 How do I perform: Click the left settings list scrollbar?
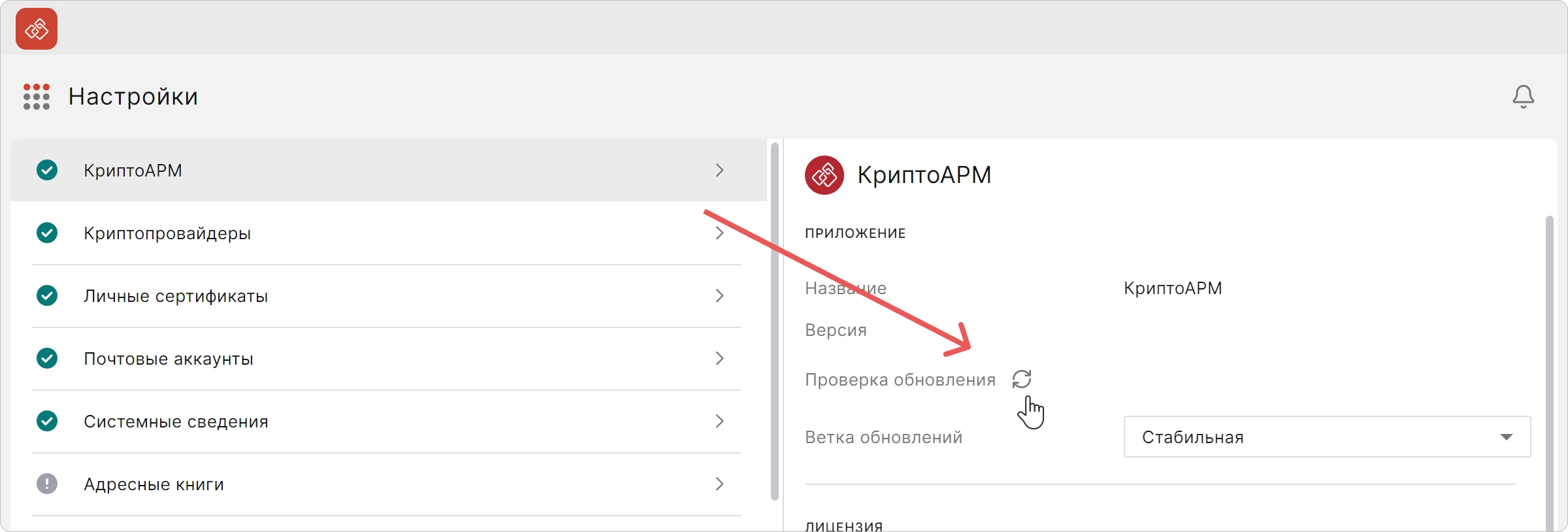click(x=775, y=322)
